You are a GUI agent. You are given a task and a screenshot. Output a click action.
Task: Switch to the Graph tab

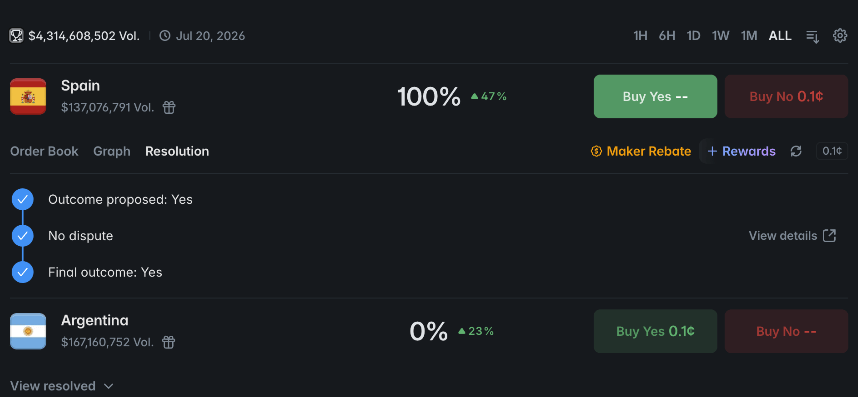(x=112, y=151)
